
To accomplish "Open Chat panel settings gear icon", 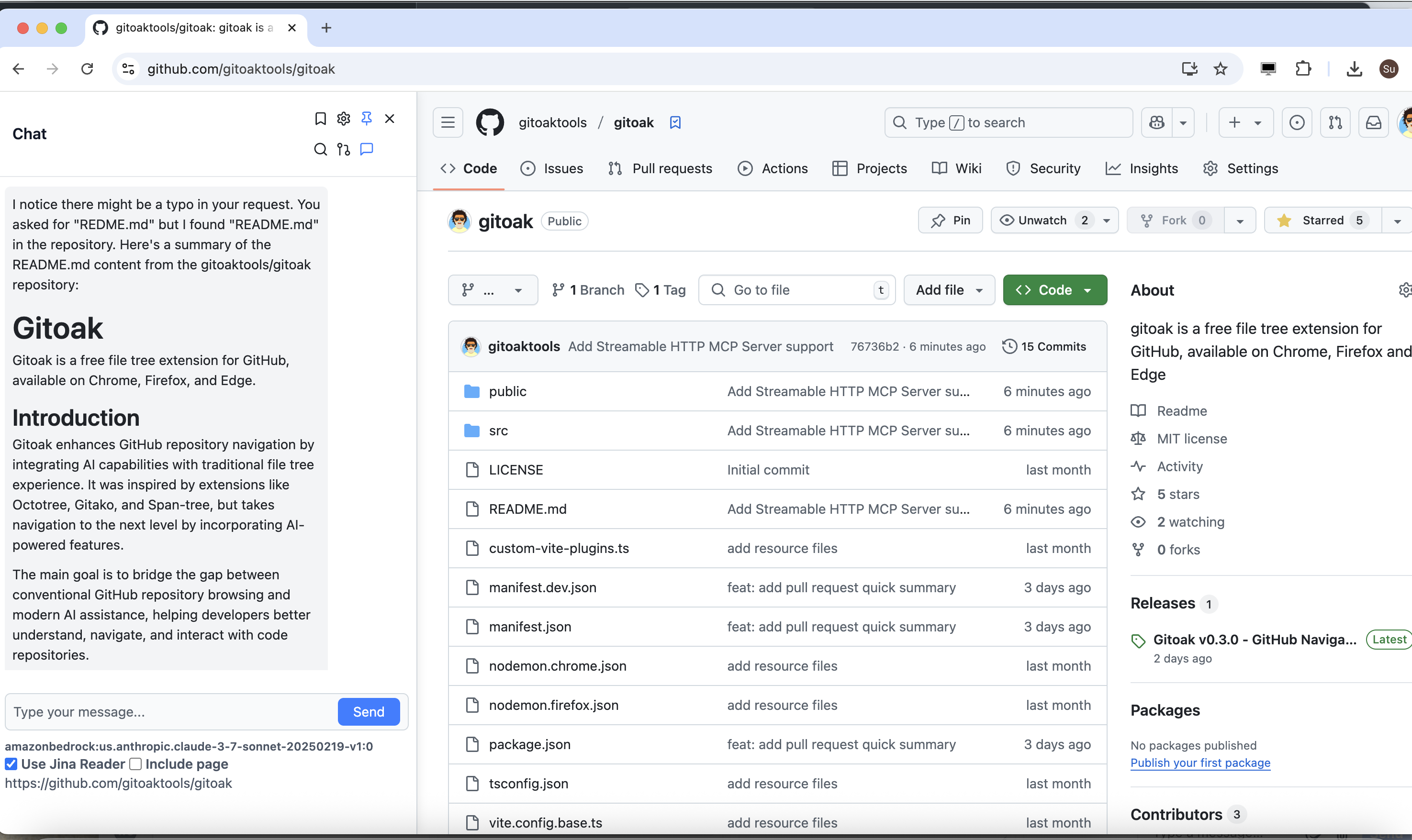I will coord(343,119).
